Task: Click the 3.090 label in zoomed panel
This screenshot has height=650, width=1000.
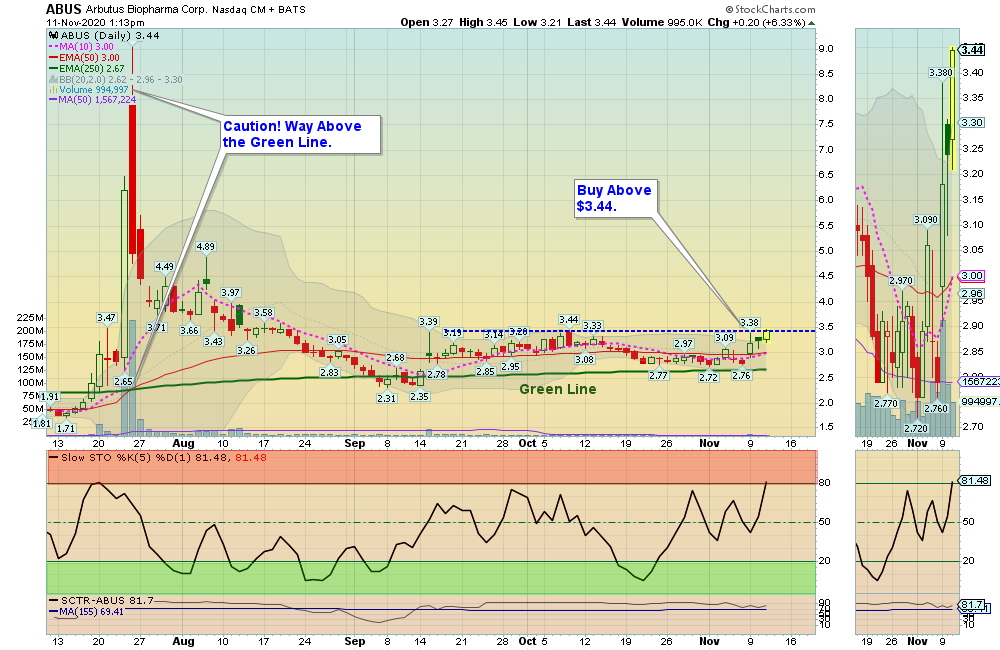Action: pyautogui.click(x=926, y=219)
